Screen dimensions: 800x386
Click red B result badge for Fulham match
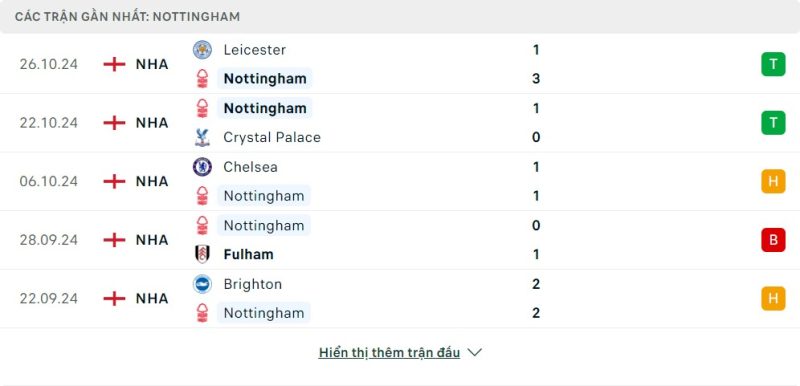coord(773,240)
